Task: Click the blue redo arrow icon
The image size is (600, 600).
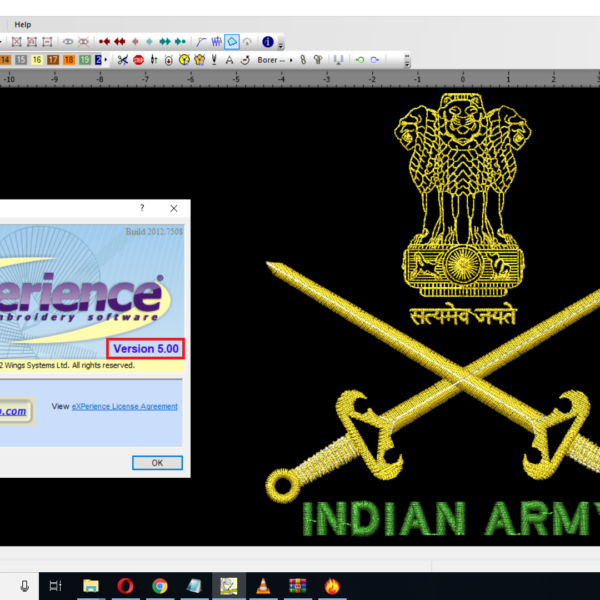Action: coord(374,60)
